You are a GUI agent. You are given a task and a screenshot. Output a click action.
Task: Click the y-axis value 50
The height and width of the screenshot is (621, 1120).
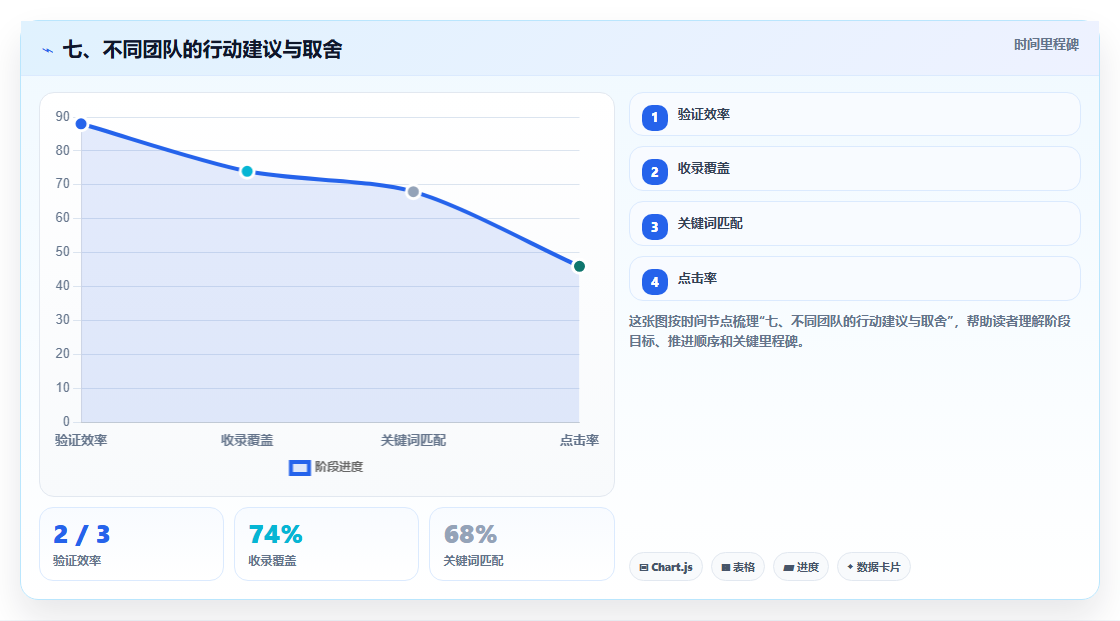tap(63, 252)
